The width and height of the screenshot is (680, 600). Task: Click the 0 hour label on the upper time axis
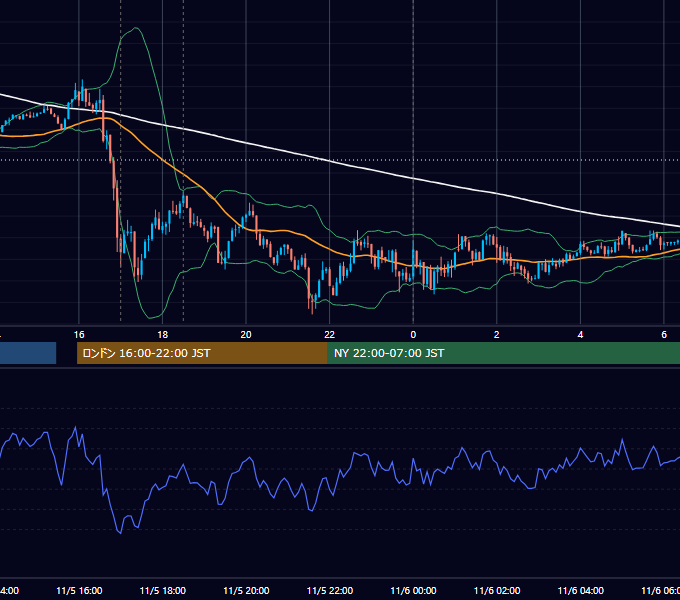pos(413,335)
